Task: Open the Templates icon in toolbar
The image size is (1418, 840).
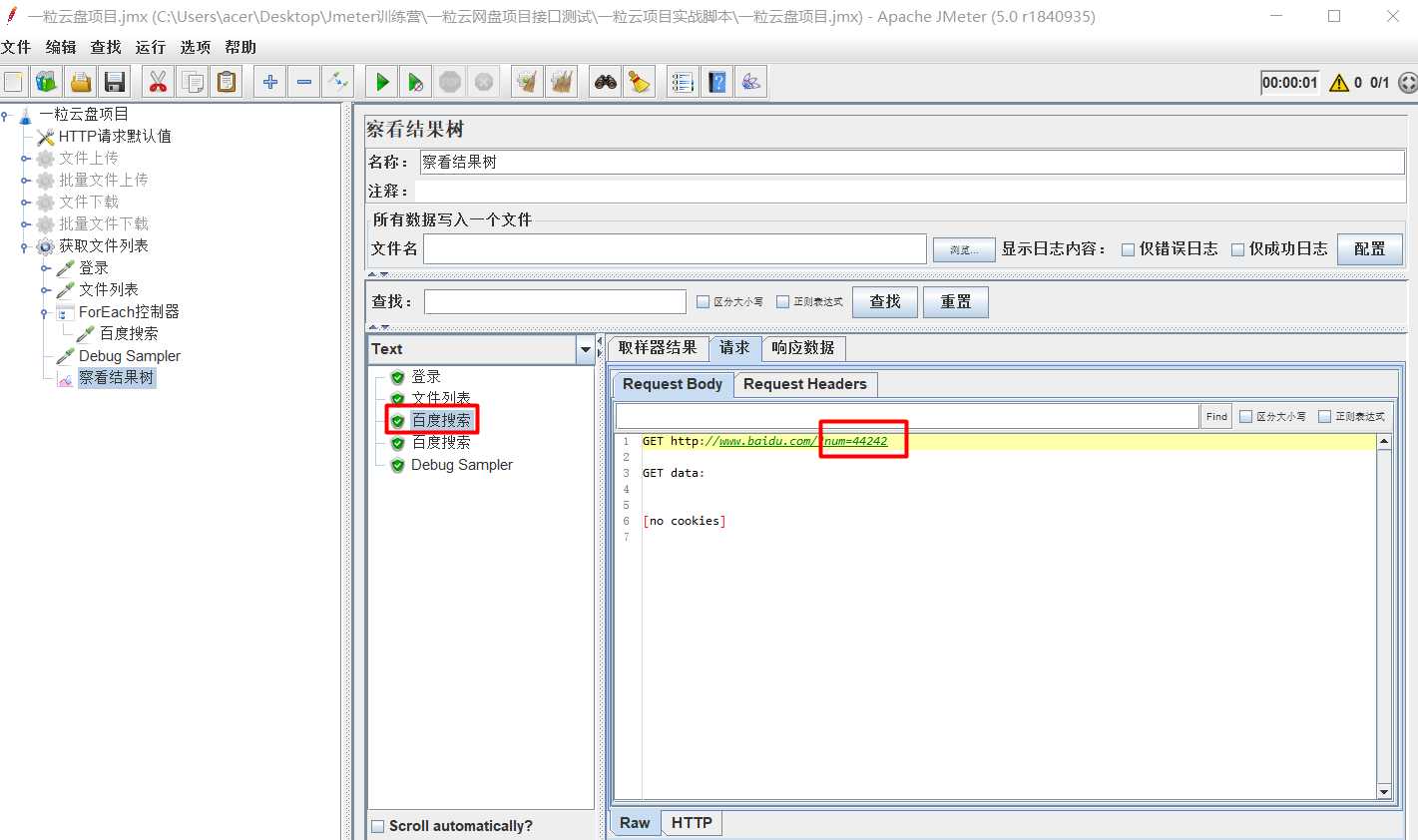Action: click(x=47, y=82)
